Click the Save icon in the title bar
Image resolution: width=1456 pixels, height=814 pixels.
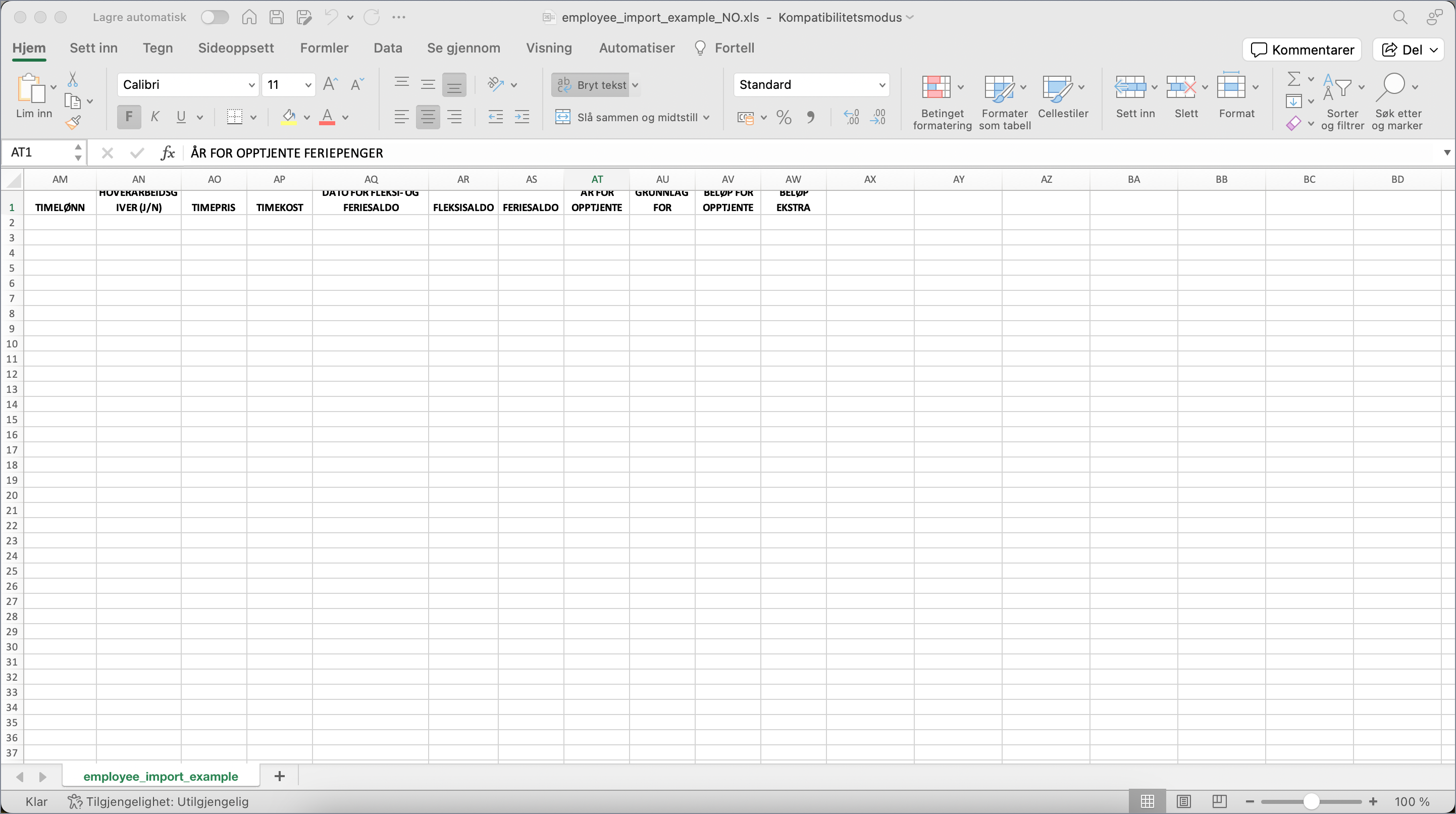276,17
